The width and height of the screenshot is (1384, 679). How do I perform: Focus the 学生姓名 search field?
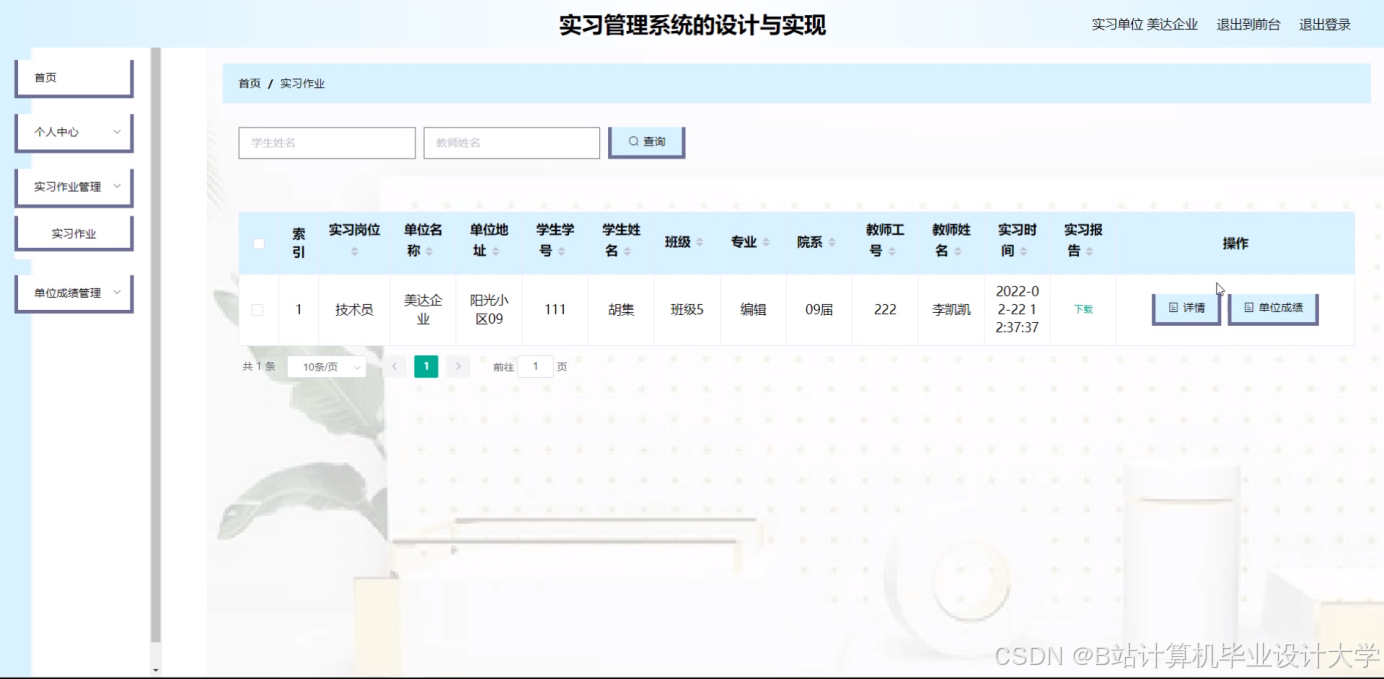pyautogui.click(x=327, y=143)
